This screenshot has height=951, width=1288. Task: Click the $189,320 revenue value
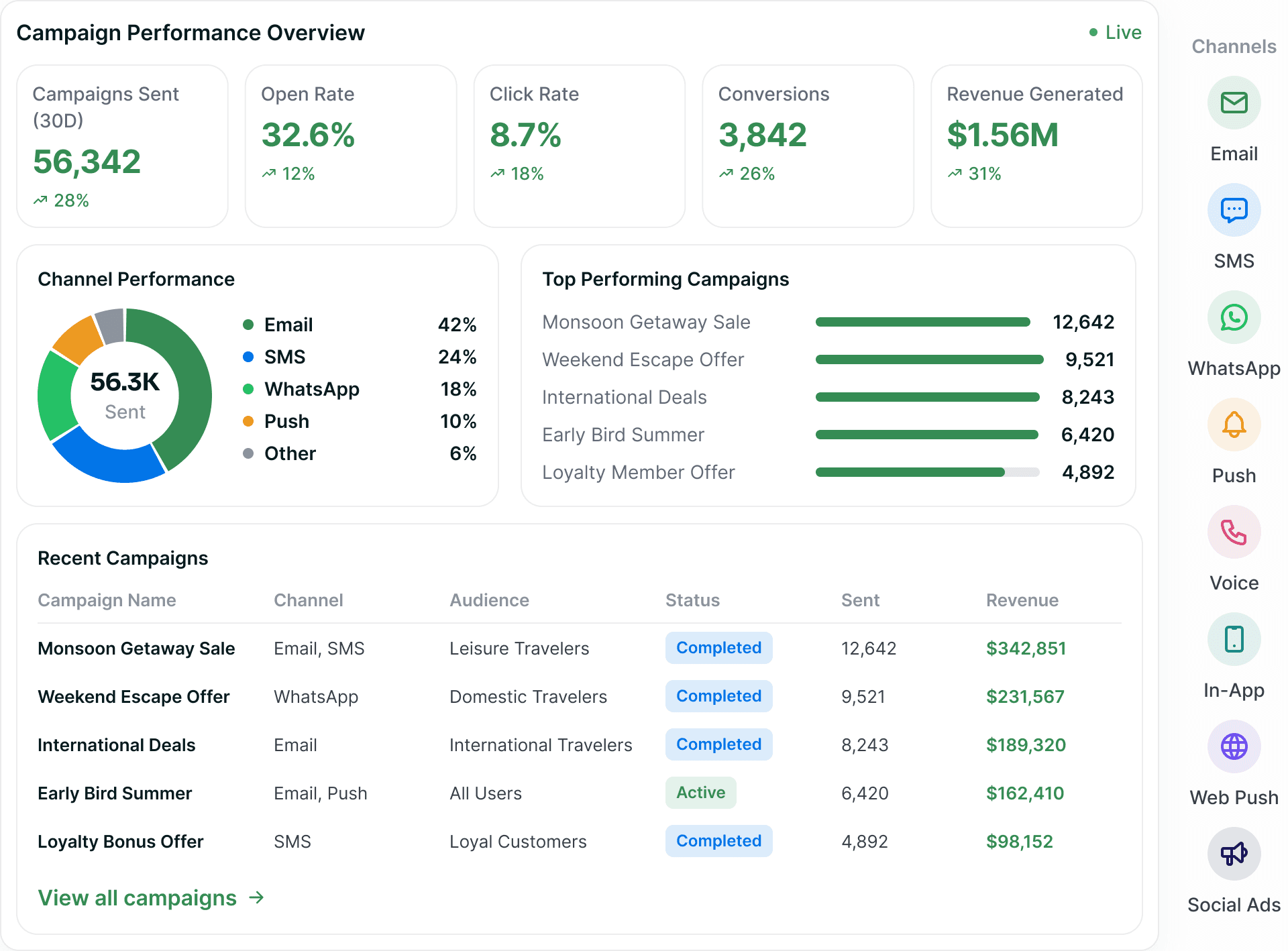click(x=1026, y=745)
